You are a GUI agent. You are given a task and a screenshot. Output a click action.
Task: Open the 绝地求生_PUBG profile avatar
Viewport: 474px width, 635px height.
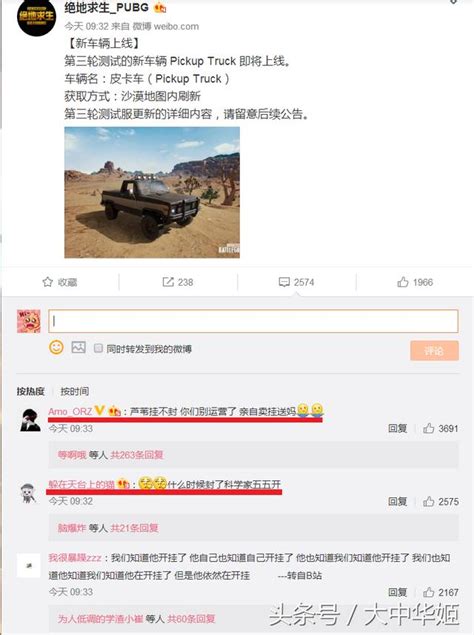36,17
